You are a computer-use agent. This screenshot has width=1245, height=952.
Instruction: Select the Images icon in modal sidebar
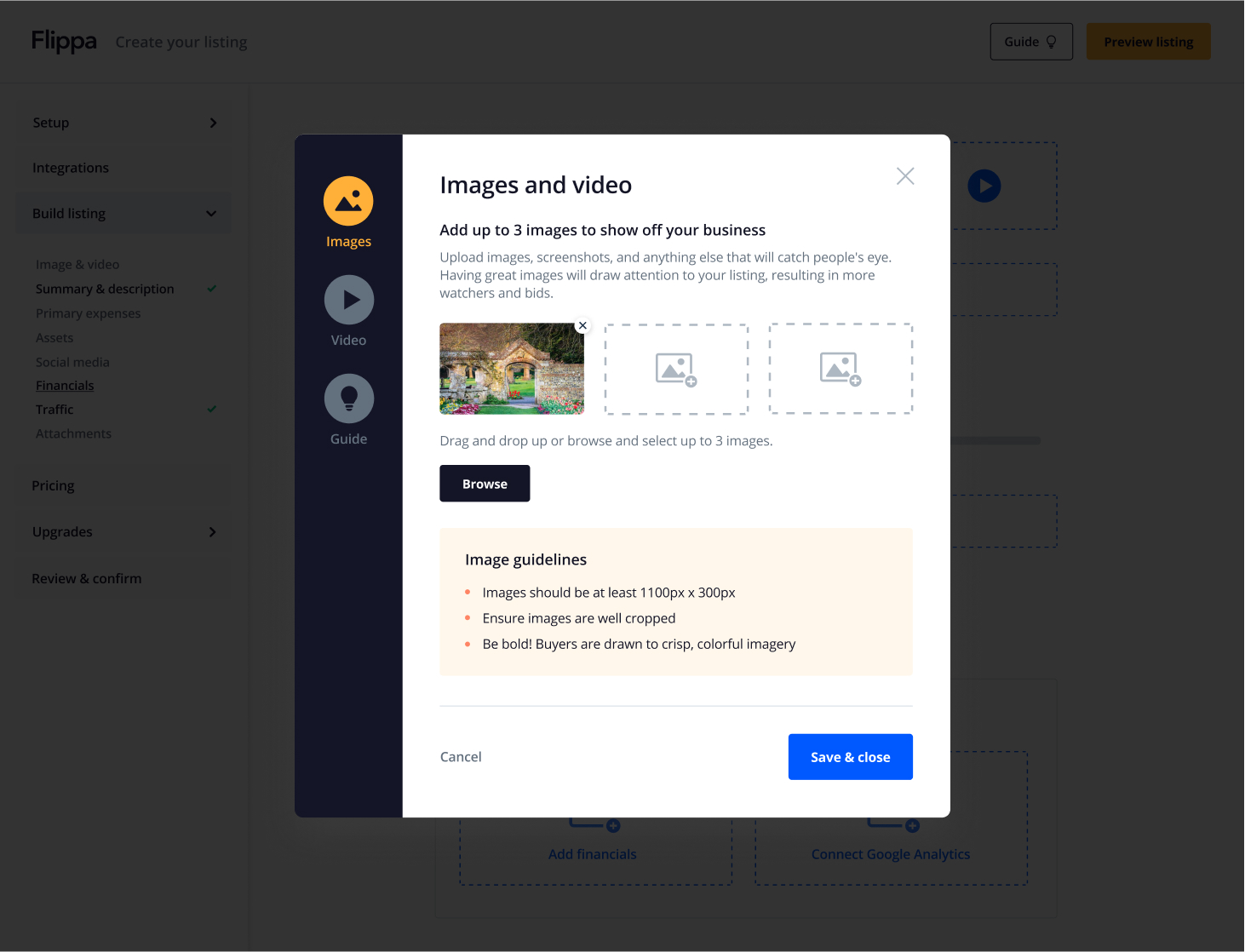pos(348,201)
